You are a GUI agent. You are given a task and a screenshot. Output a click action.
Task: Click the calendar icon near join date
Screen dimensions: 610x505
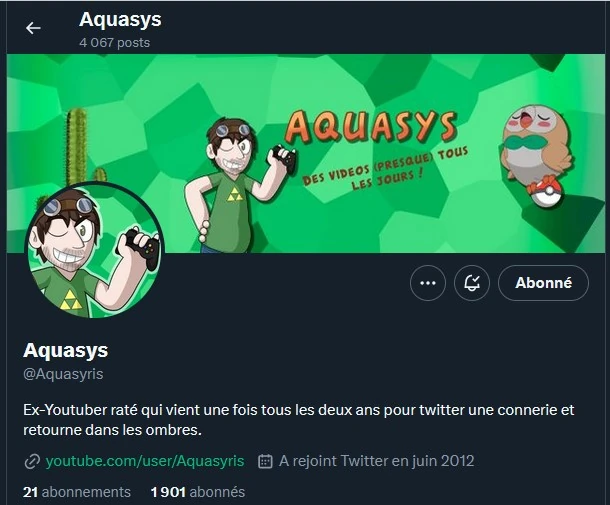click(x=265, y=461)
